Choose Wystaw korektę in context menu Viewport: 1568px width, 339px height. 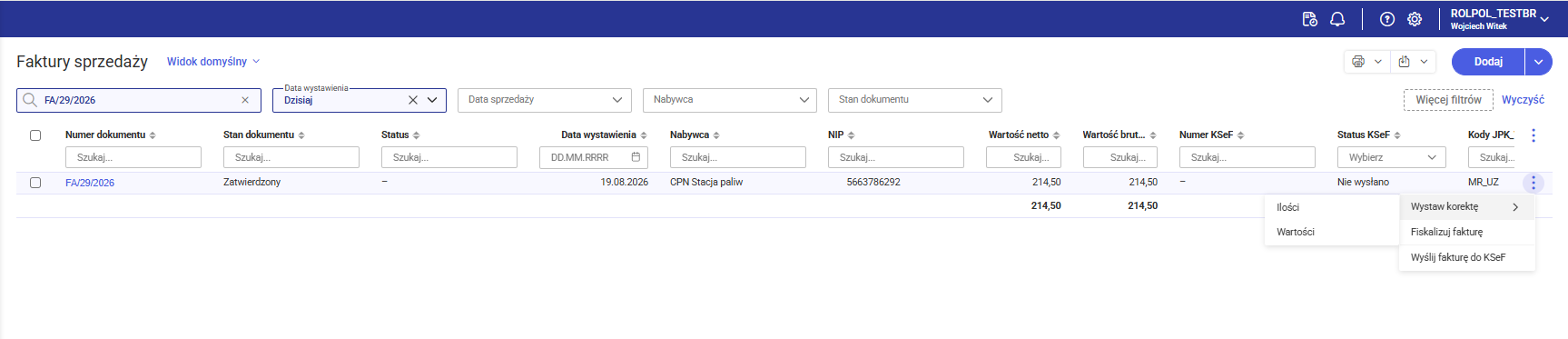[1467, 207]
